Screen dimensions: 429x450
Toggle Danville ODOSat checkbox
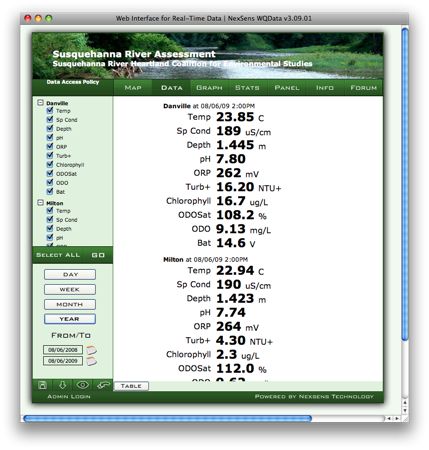pos(50,173)
